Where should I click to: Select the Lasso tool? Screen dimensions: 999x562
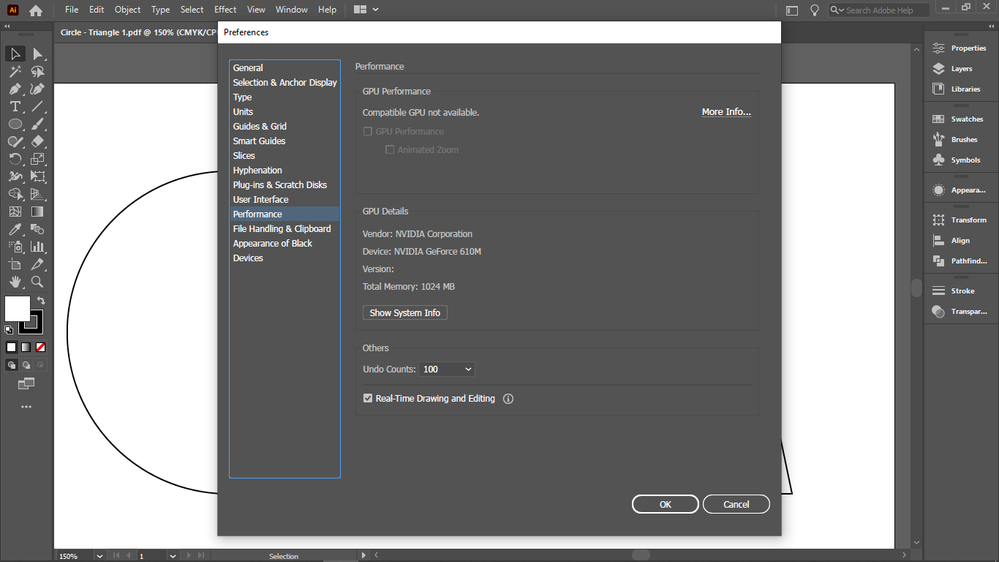pyautogui.click(x=38, y=71)
